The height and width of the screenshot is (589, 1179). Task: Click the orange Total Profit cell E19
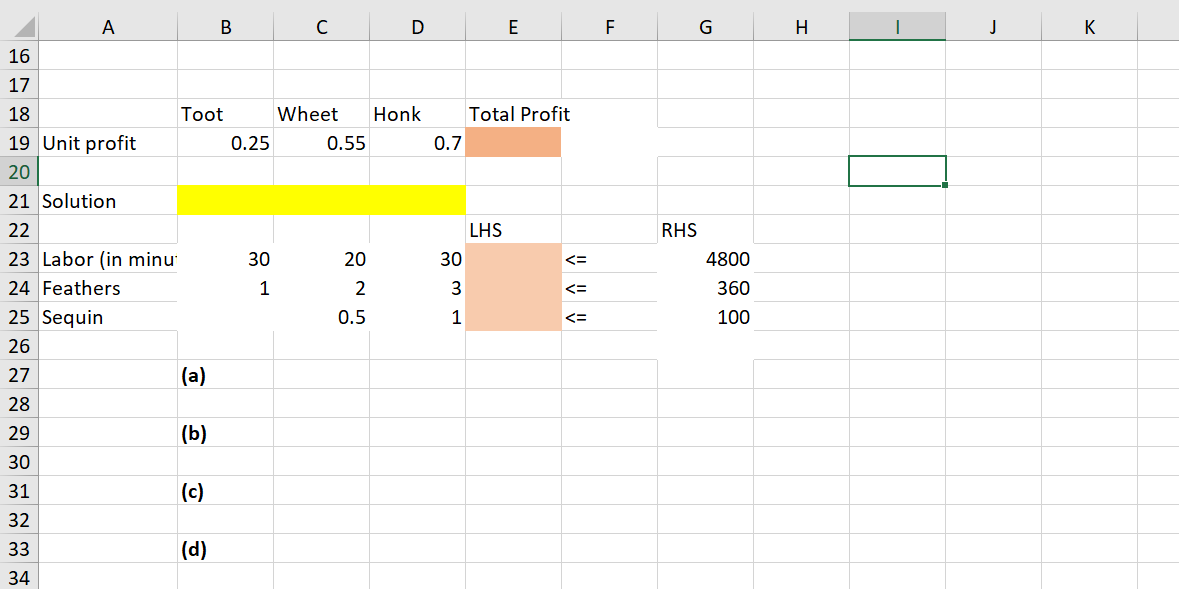click(x=514, y=143)
